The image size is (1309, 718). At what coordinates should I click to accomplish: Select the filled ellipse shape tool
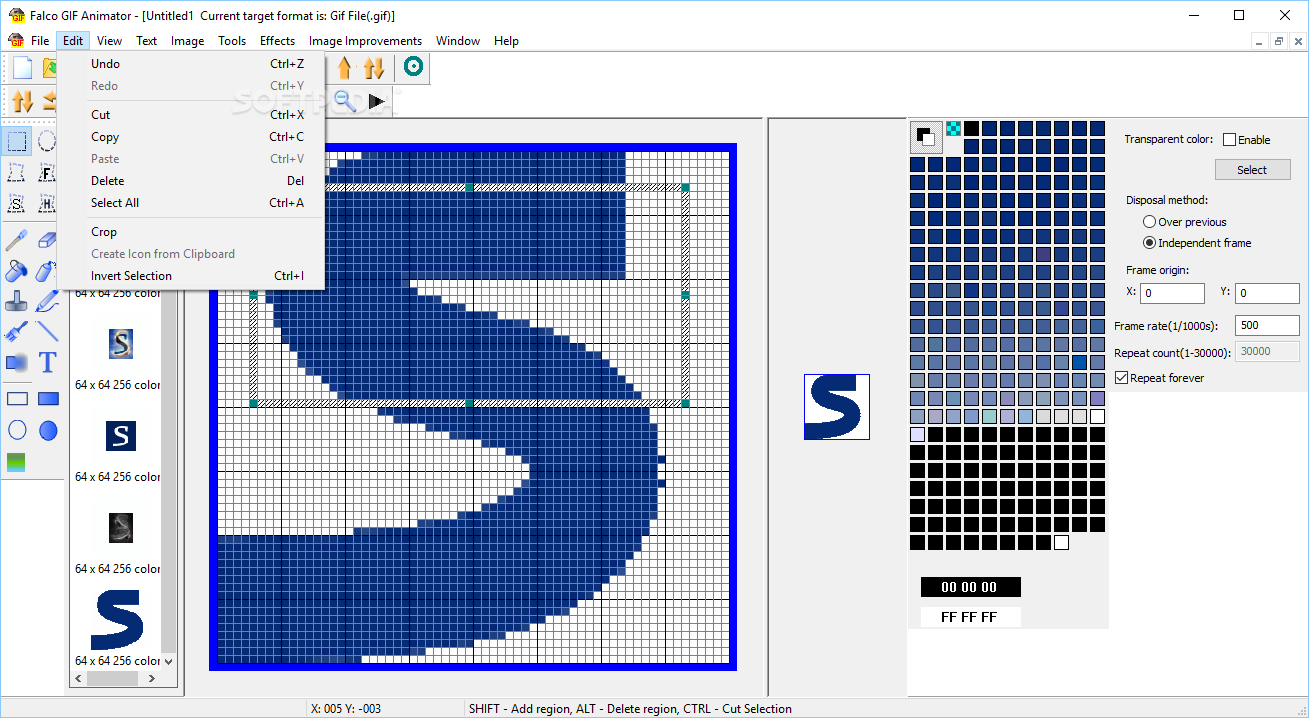click(x=47, y=430)
